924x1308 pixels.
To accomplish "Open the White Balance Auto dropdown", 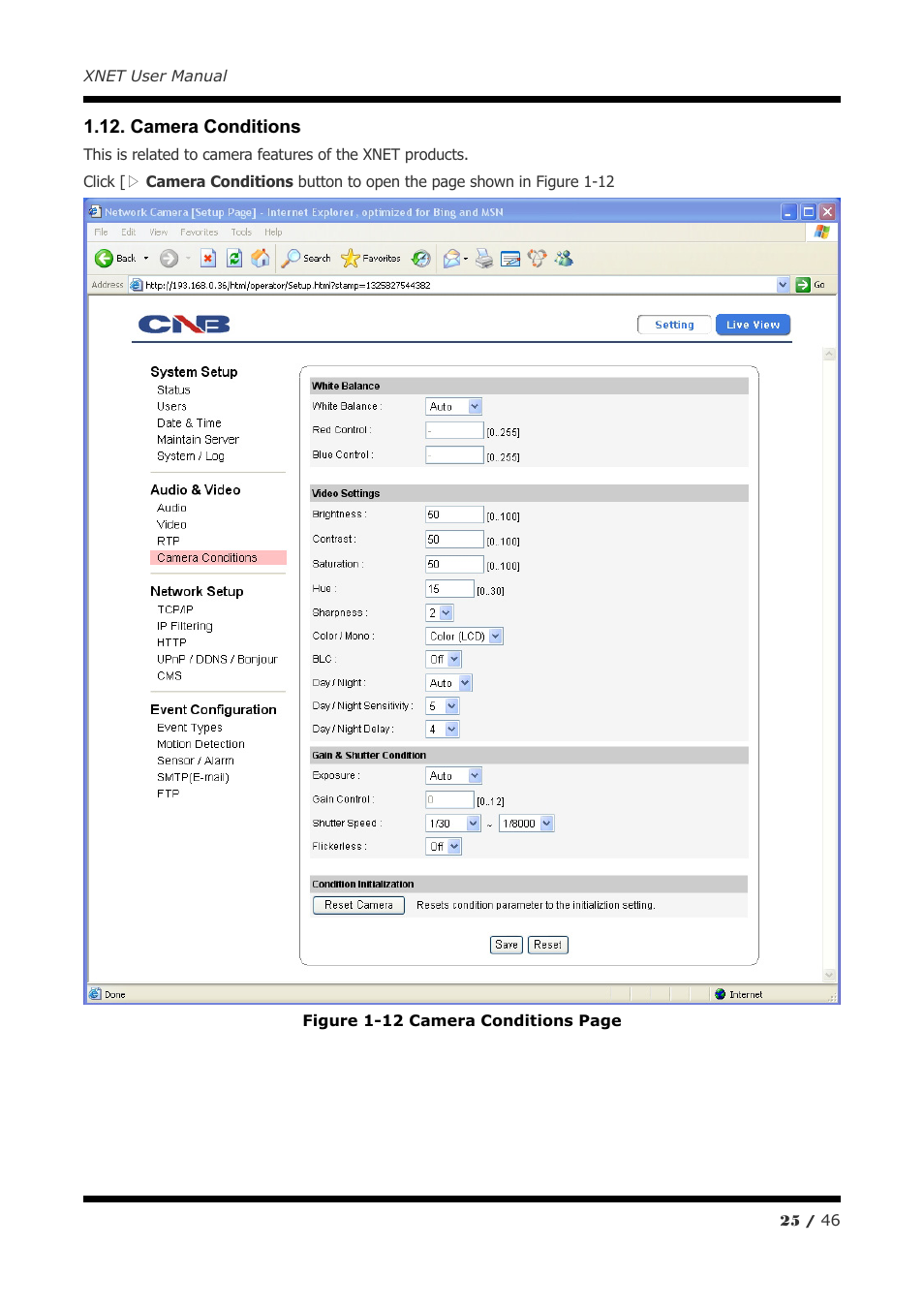I will point(453,407).
